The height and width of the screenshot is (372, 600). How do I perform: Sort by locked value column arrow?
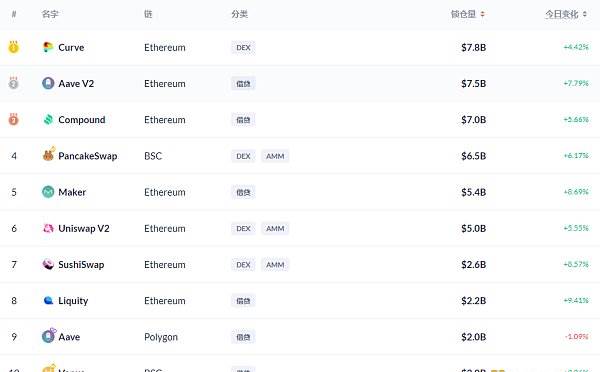tap(483, 14)
